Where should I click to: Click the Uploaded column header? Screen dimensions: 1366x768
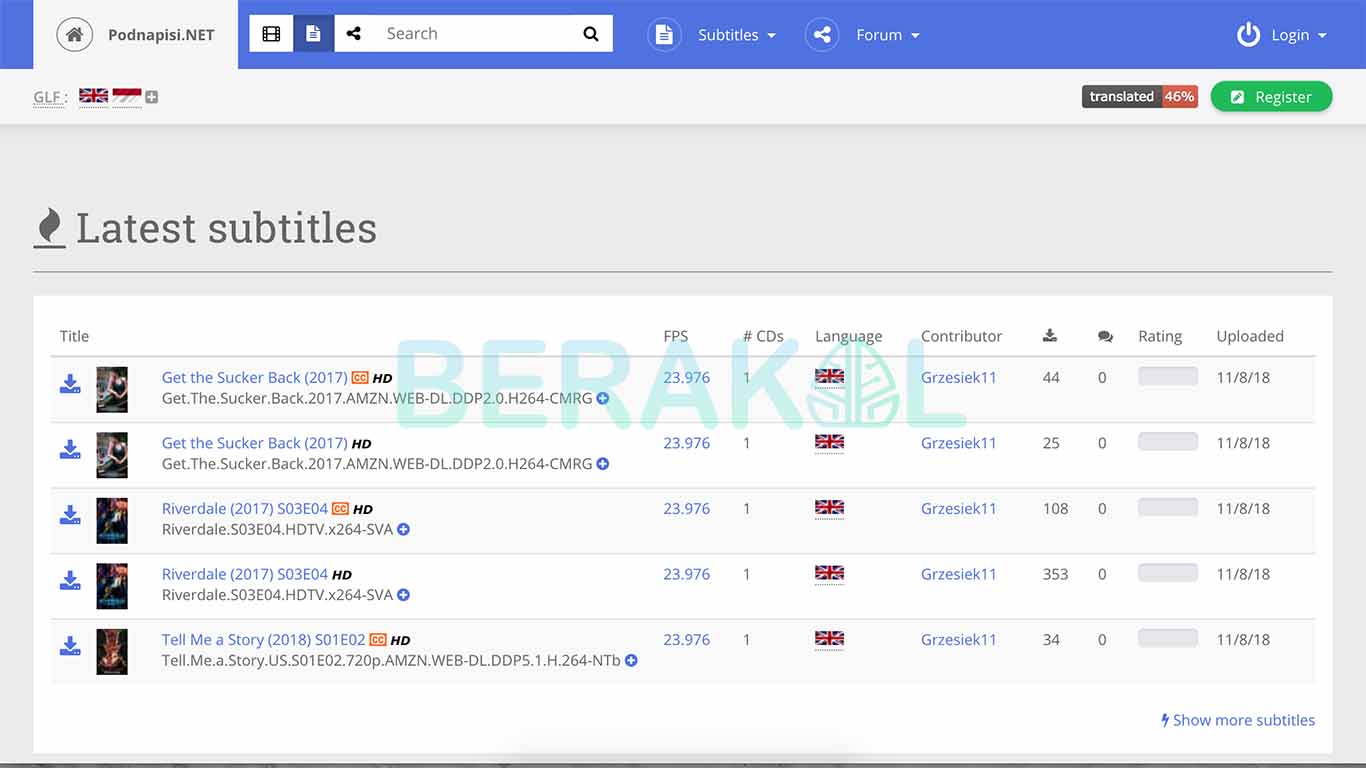(x=1250, y=336)
